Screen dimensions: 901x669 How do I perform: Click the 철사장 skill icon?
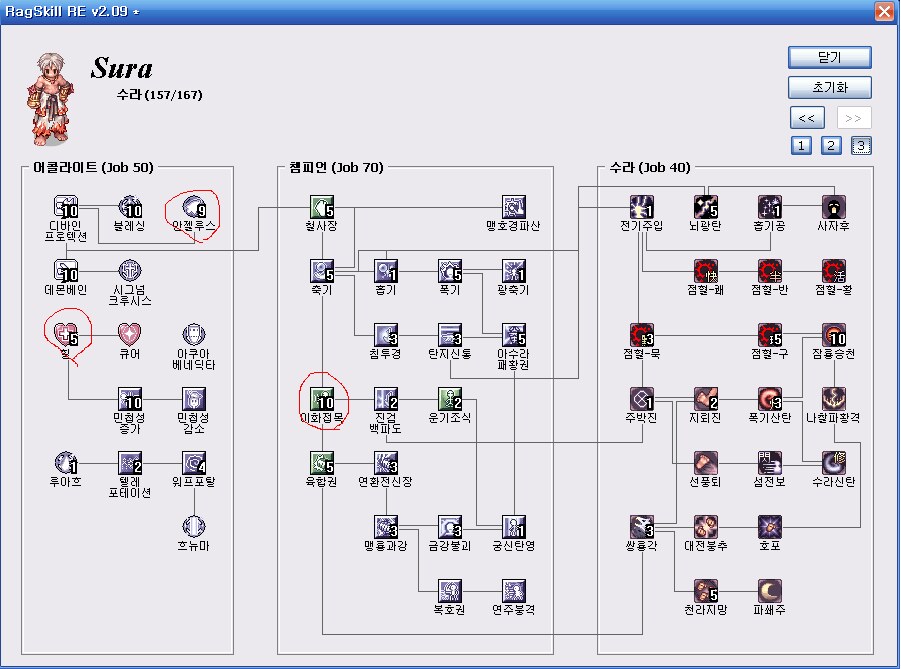322,207
